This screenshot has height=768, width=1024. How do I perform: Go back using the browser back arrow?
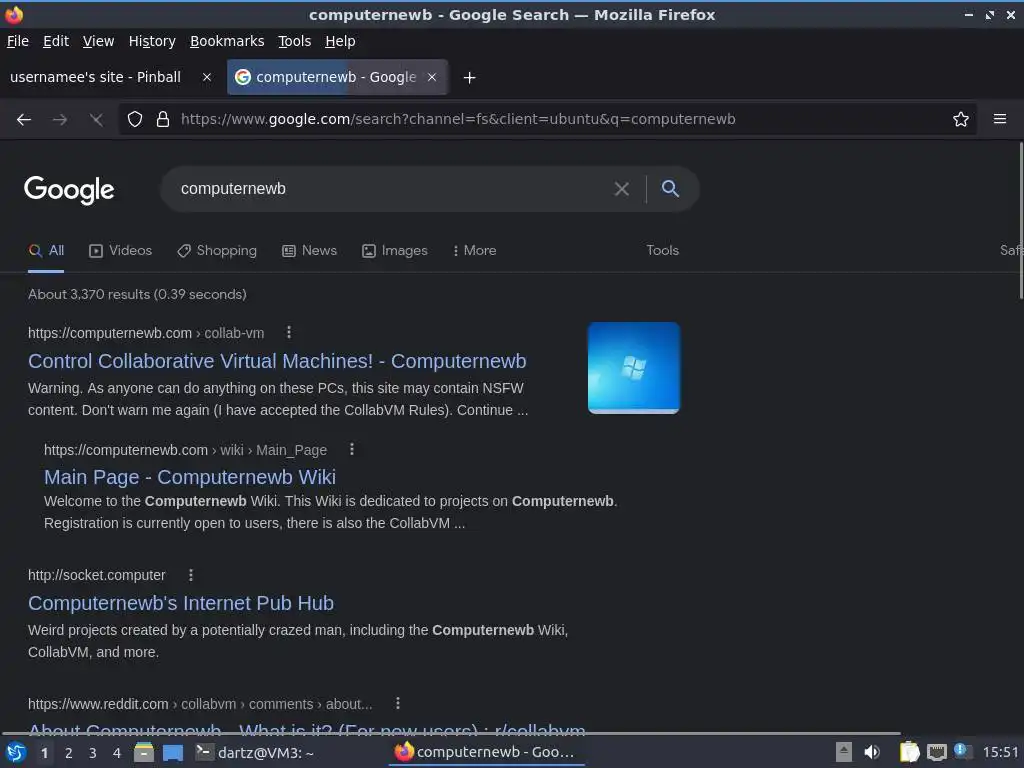coord(24,119)
